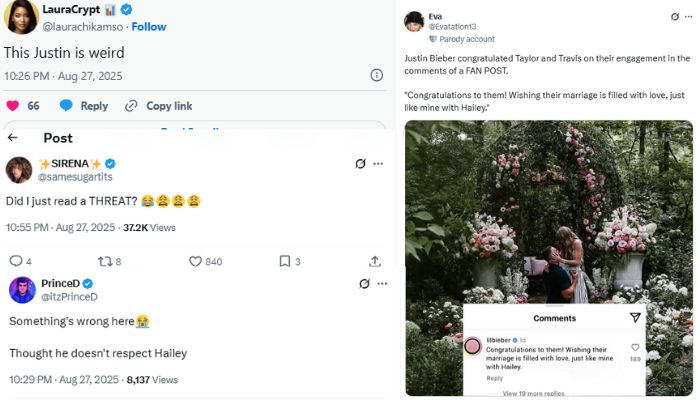This screenshot has width=700, height=400.
Task: Click the Reply speech bubble on LauraCrypt's tweet
Action: (x=66, y=105)
